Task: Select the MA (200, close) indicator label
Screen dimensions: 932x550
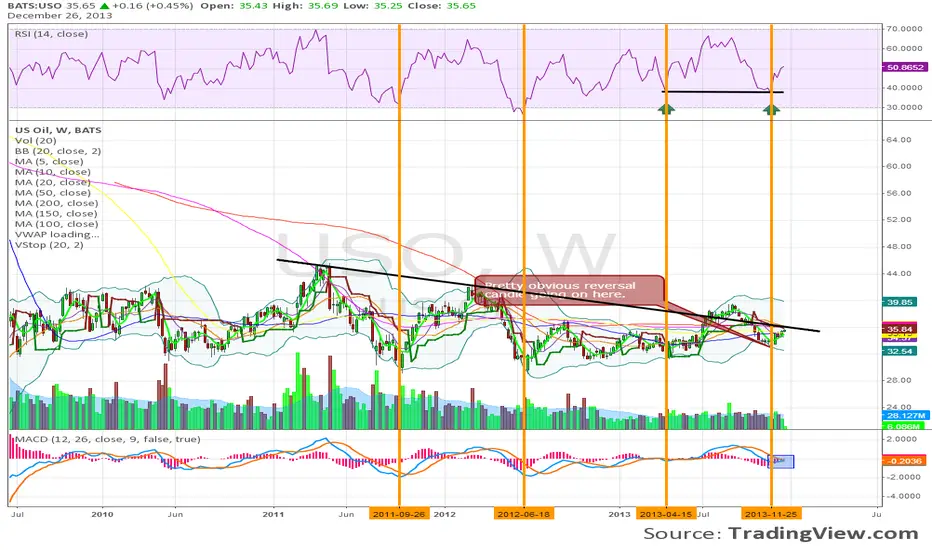Action: point(56,203)
